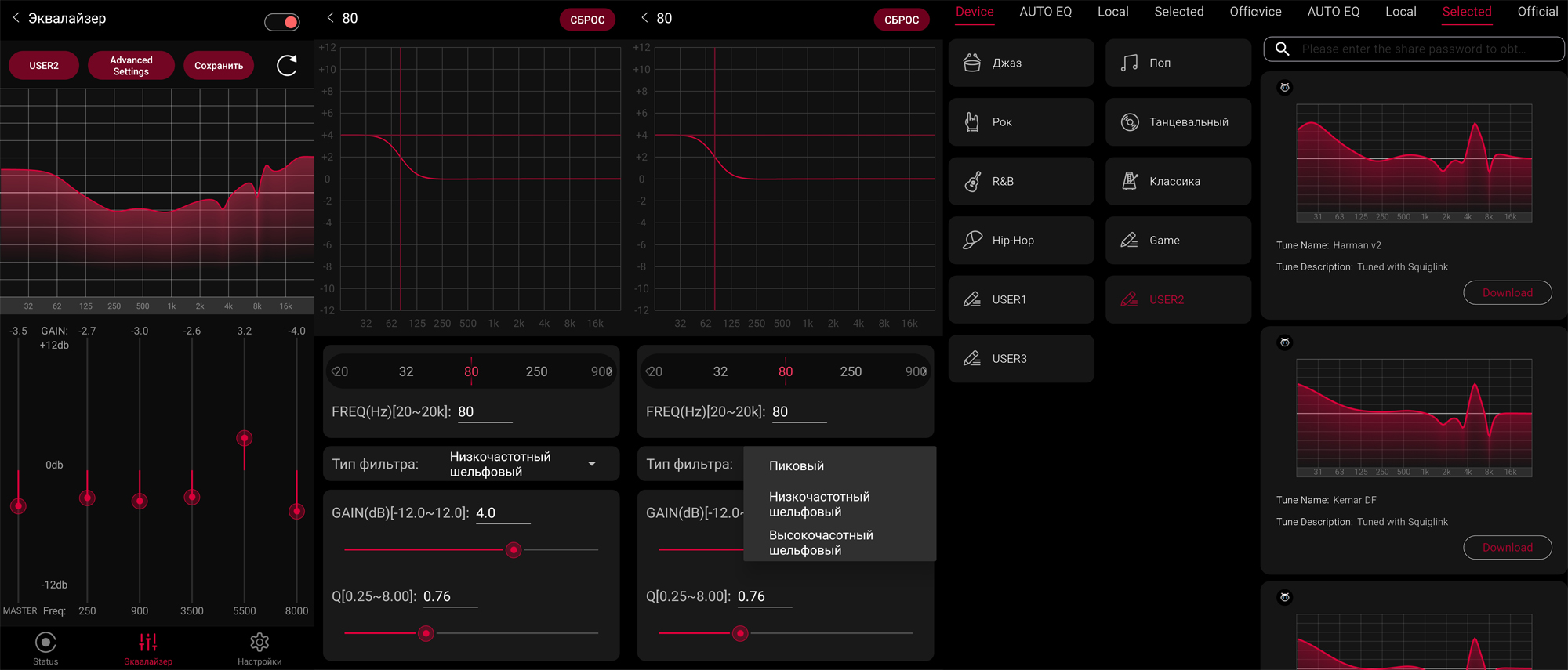Click the Harman v2 frequency response graph
Image resolution: width=1568 pixels, height=670 pixels.
(x=1414, y=163)
